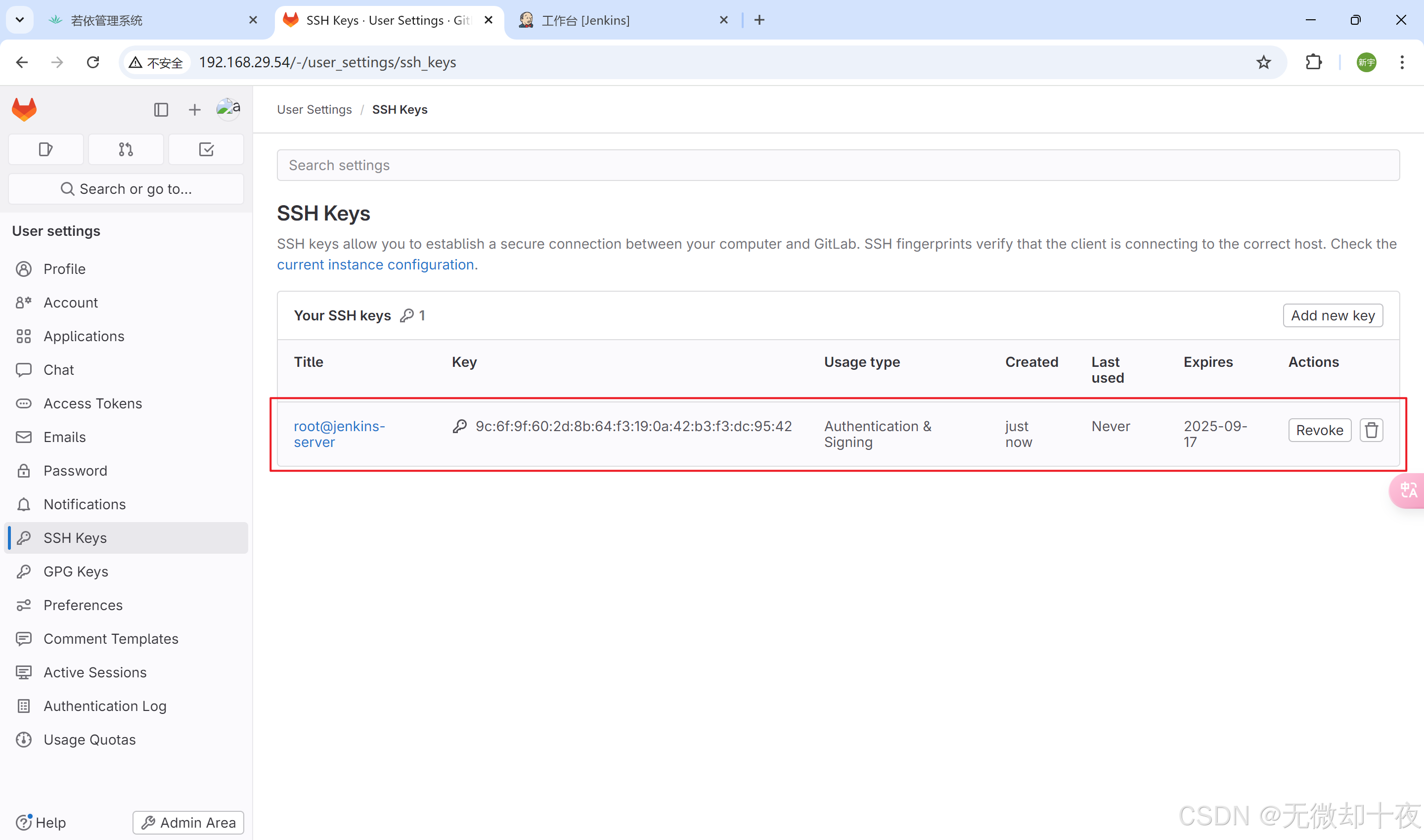
Task: Delete the SSH key with the trash icon
Action: [x=1371, y=430]
